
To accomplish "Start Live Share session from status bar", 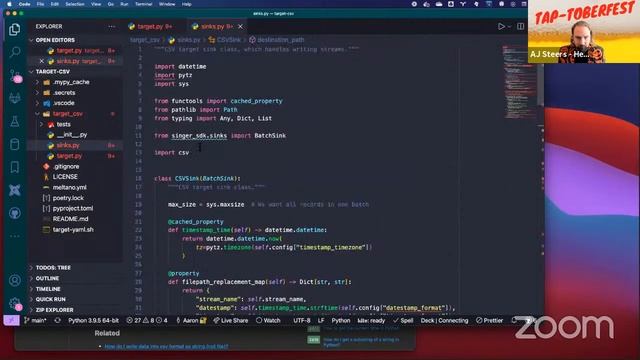I will [231, 320].
